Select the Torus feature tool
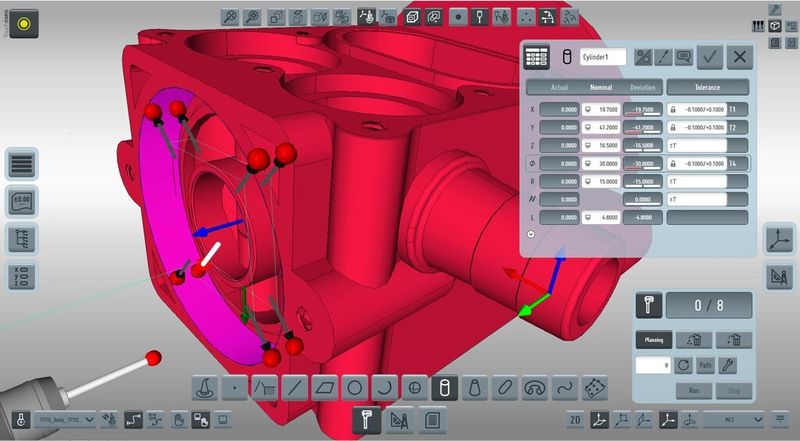Image resolution: width=800 pixels, height=441 pixels. pos(535,388)
